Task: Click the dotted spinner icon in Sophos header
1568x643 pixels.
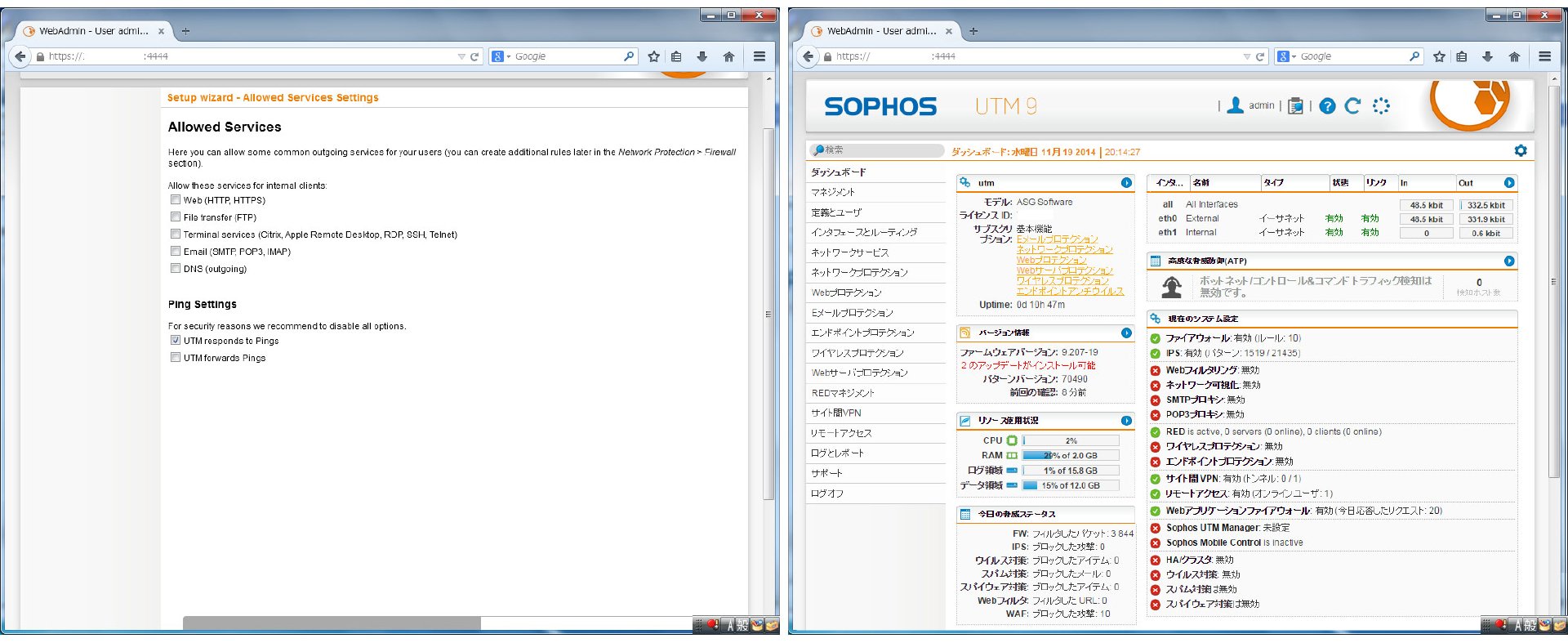Action: point(1381,106)
